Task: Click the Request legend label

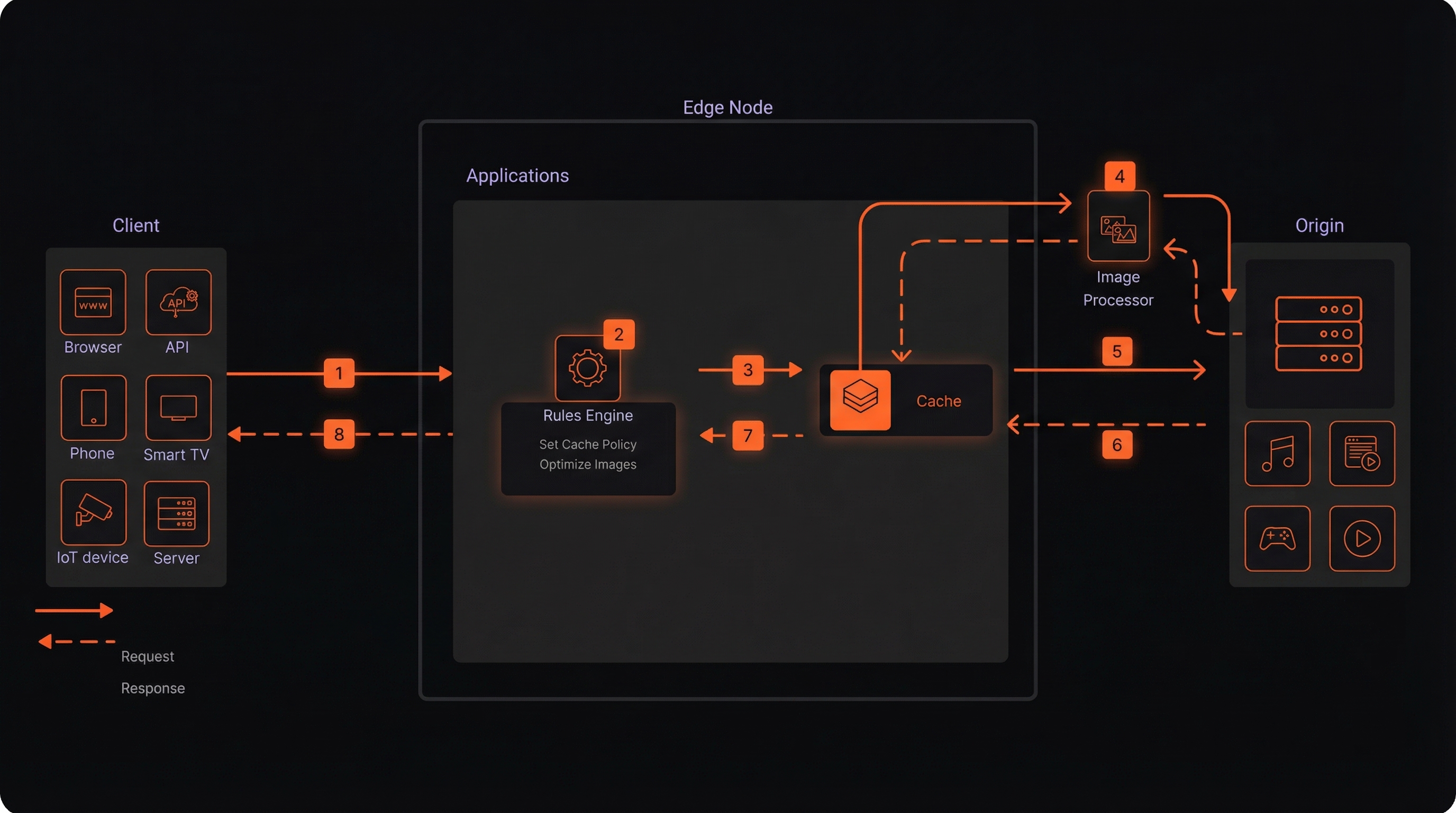Action: 148,656
